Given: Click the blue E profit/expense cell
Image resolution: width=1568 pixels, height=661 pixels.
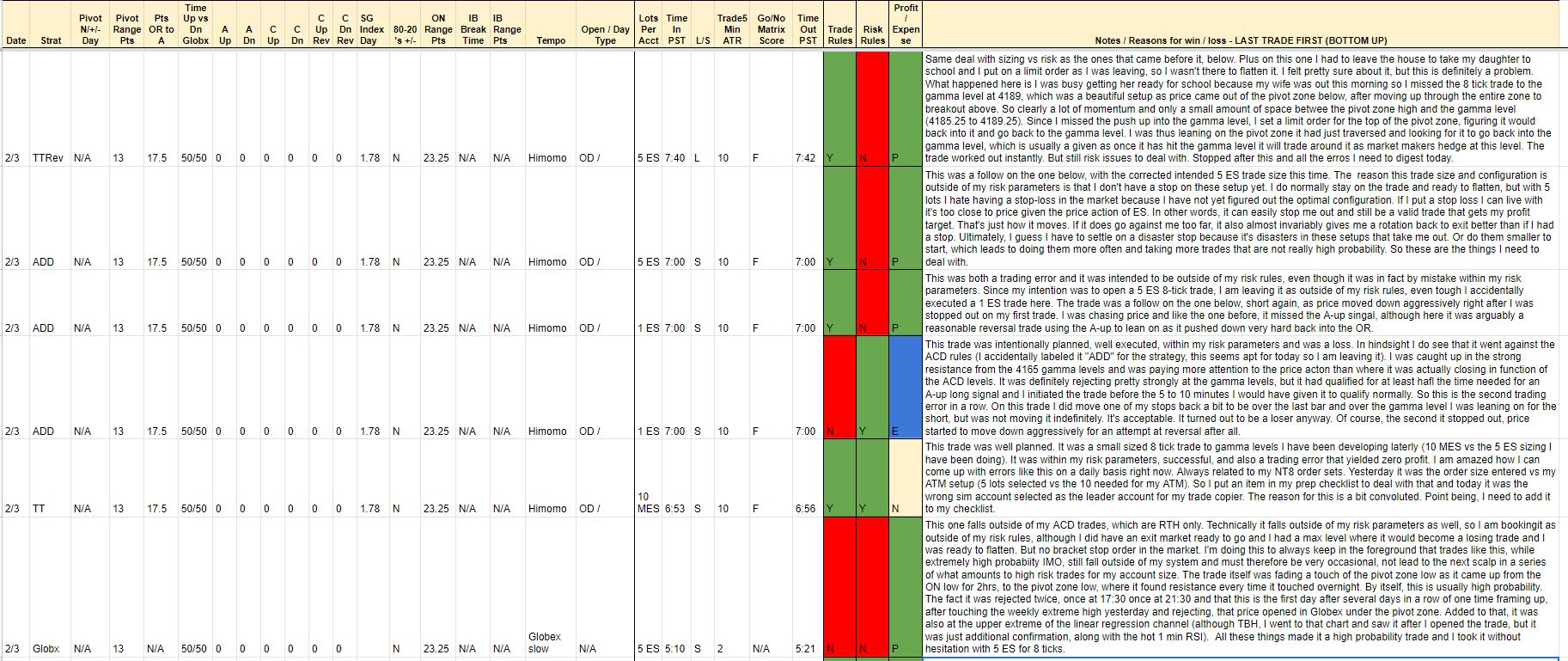Looking at the screenshot, I should (x=906, y=388).
